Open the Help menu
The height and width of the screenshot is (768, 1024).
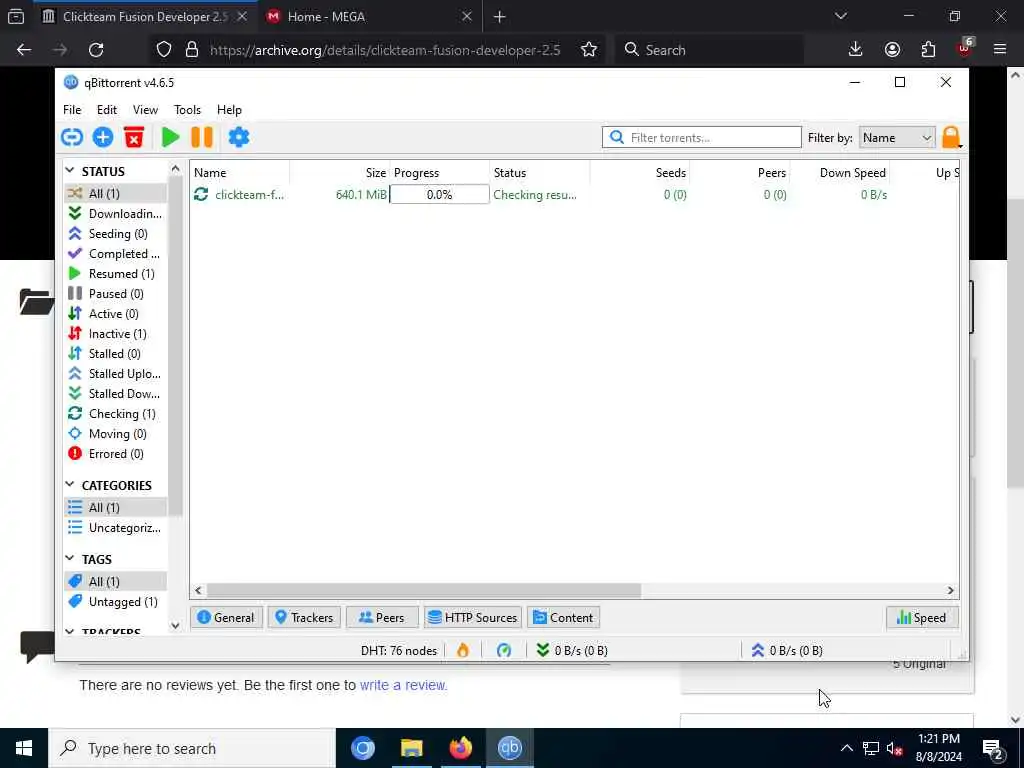229,110
